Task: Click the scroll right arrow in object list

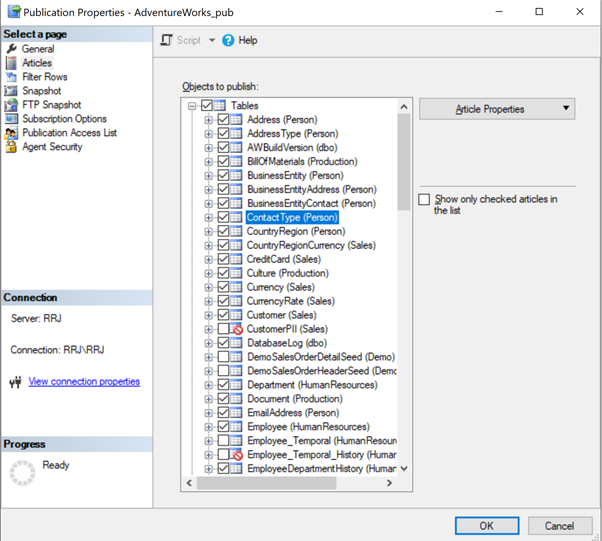Action: pos(389,483)
